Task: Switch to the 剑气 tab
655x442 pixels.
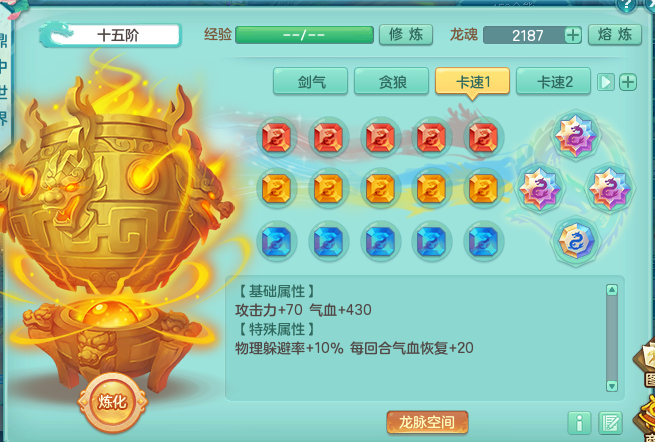Action: 310,81
